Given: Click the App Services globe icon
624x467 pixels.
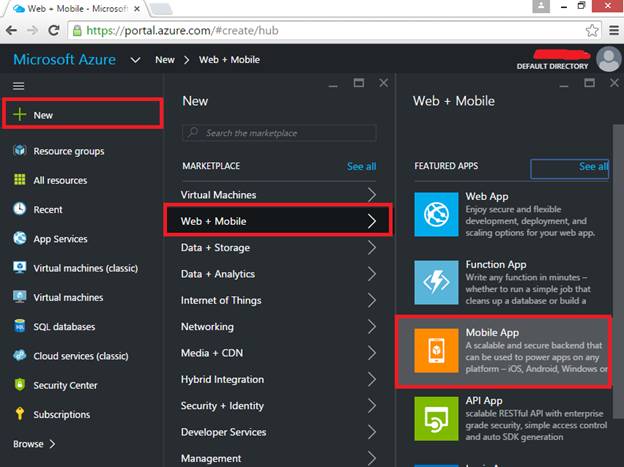Looking at the screenshot, I should (20, 238).
